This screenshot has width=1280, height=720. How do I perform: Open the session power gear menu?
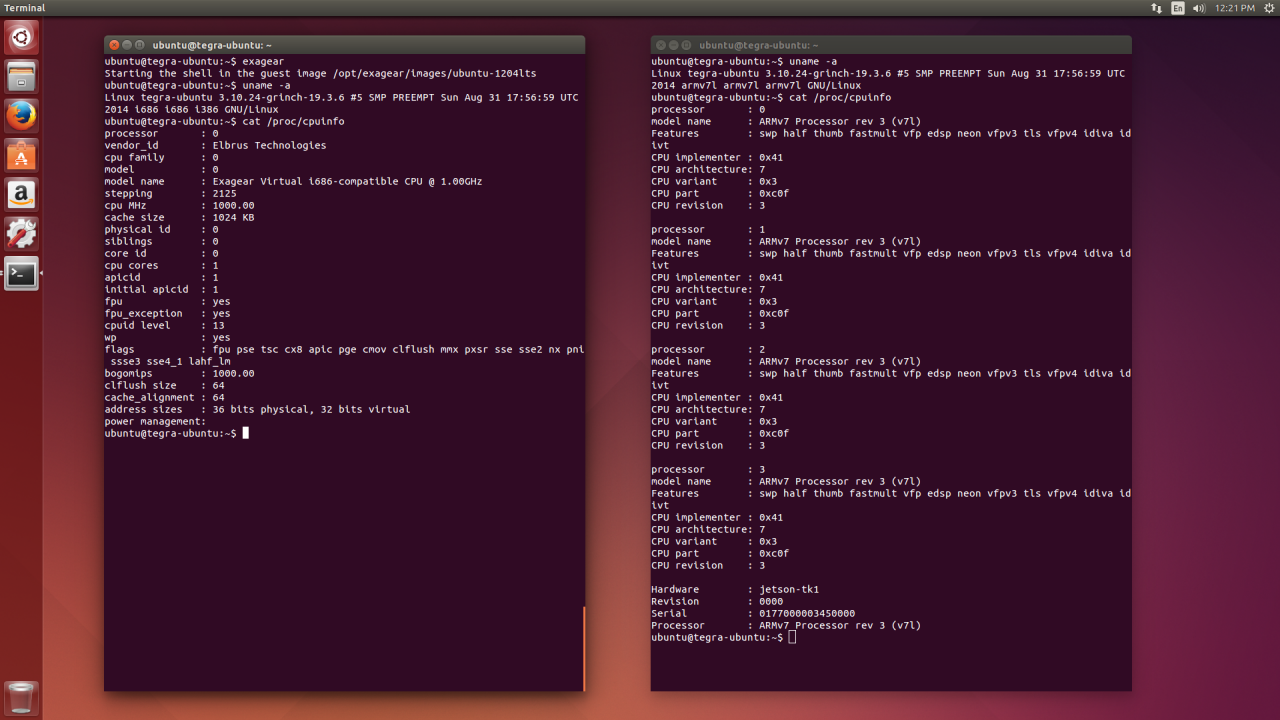click(1269, 8)
